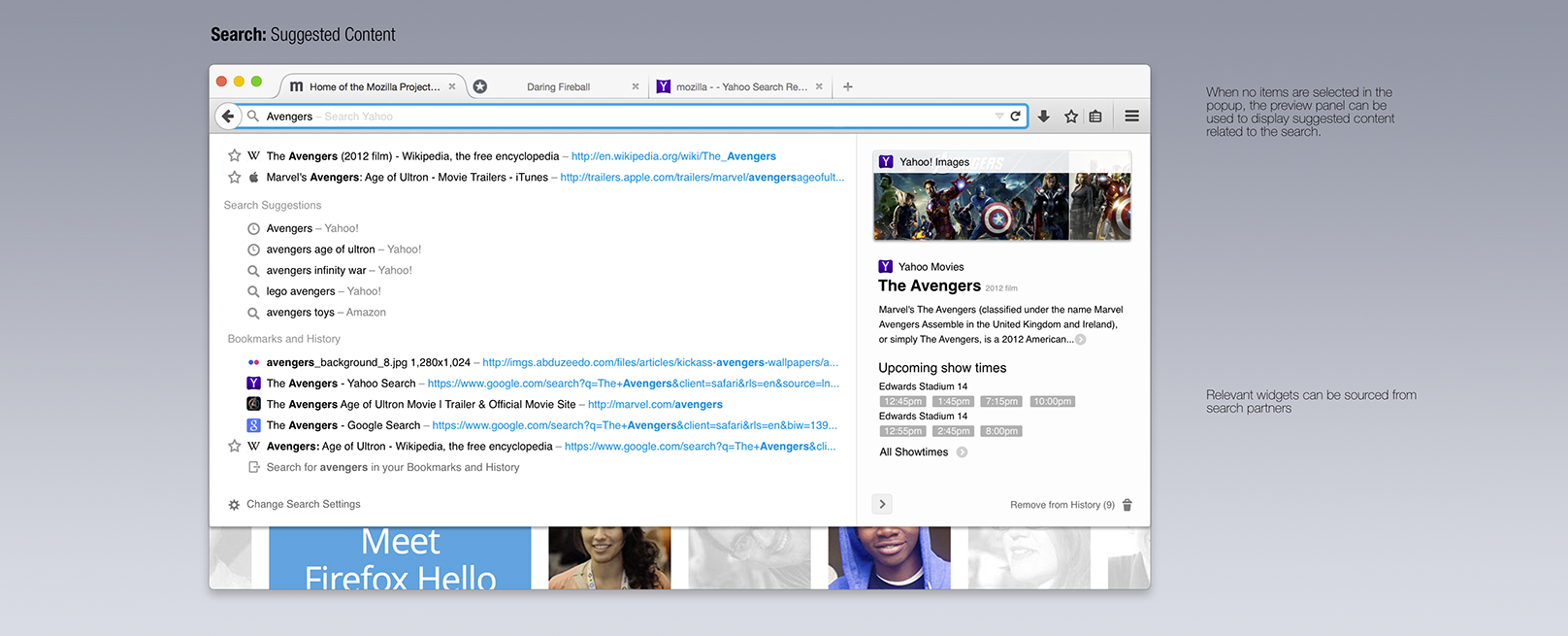Select the 12:45pm showtime

click(902, 401)
